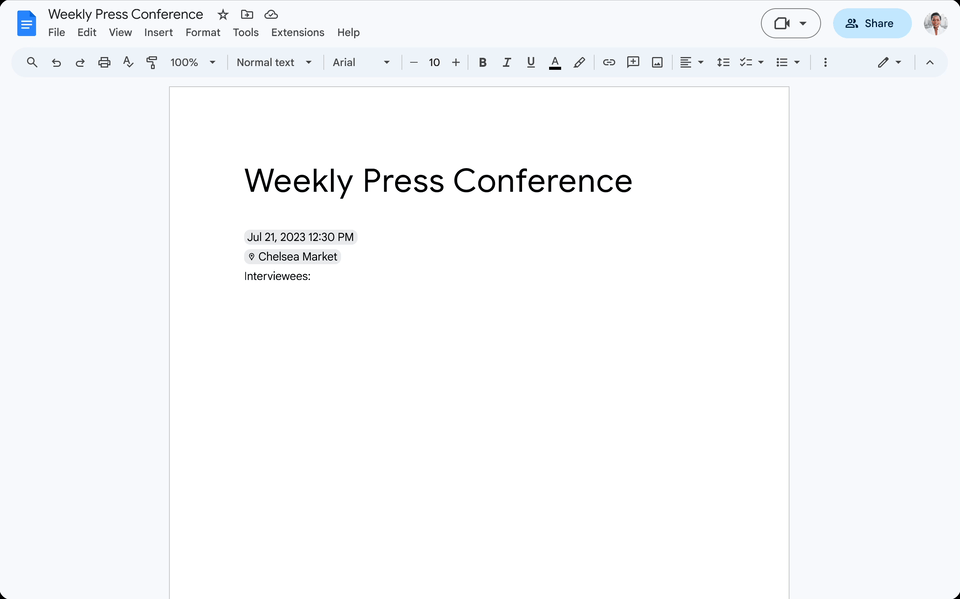Screen dimensions: 960x599
Task: Click the undo arrow icon
Action: 56,62
